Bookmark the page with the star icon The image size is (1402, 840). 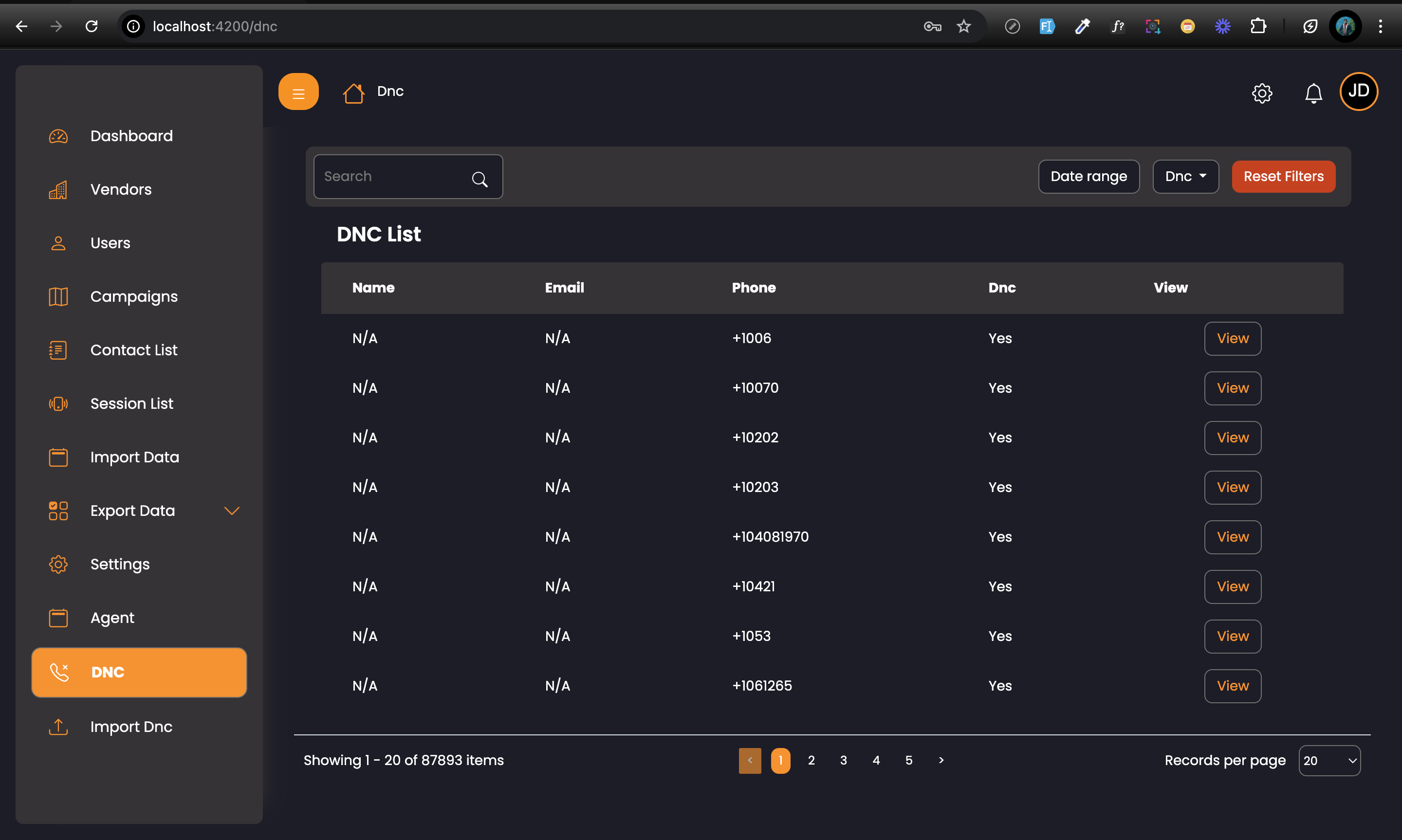coord(964,26)
